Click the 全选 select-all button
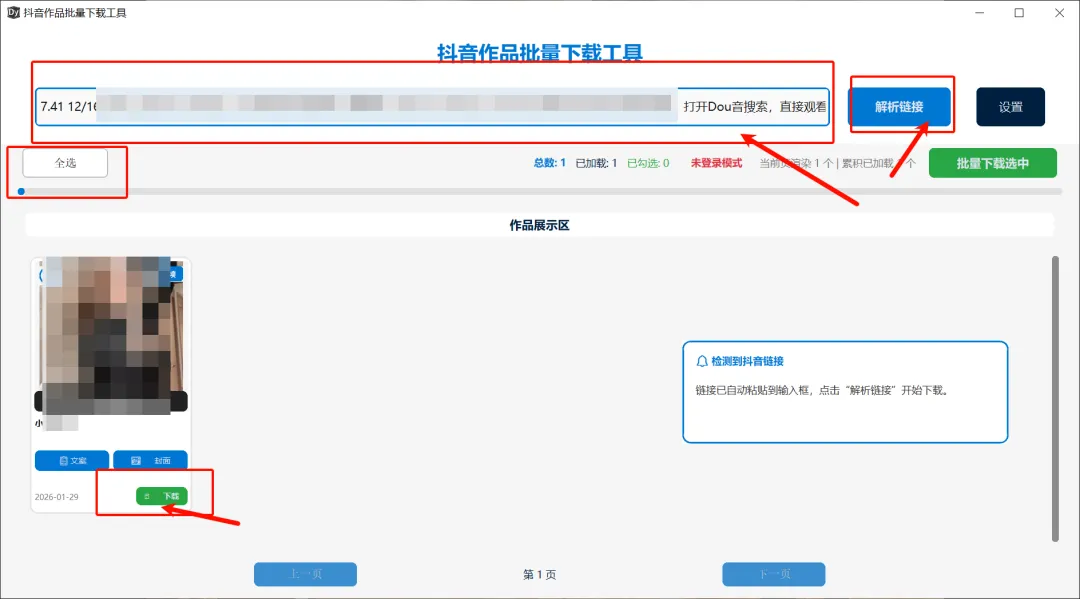 (x=65, y=163)
